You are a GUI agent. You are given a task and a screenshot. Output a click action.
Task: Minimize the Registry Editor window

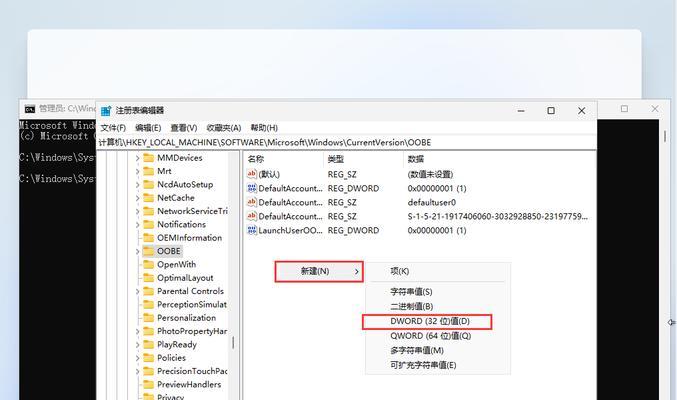(x=521, y=111)
